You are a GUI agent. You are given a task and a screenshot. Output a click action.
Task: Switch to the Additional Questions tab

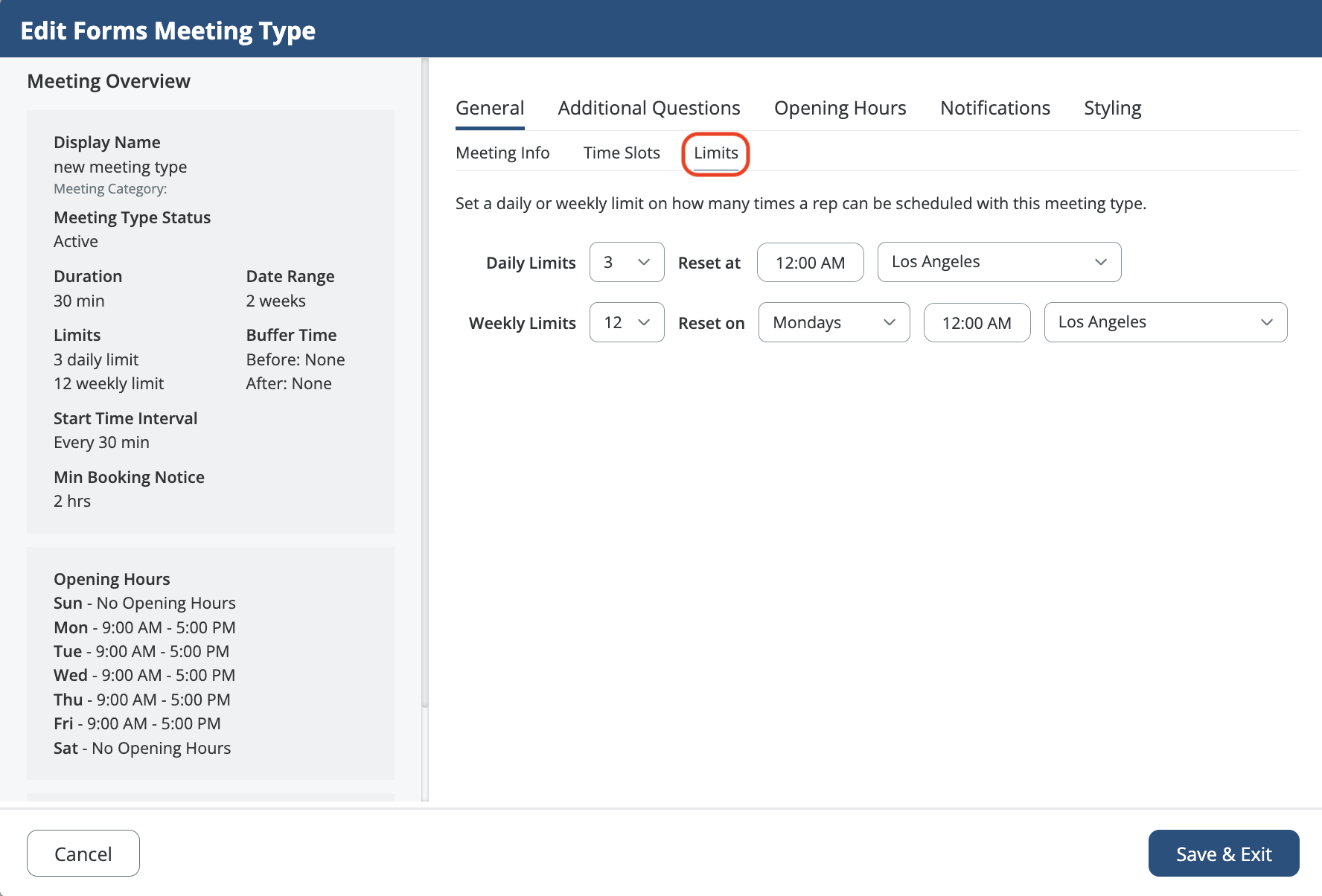pyautogui.click(x=648, y=108)
